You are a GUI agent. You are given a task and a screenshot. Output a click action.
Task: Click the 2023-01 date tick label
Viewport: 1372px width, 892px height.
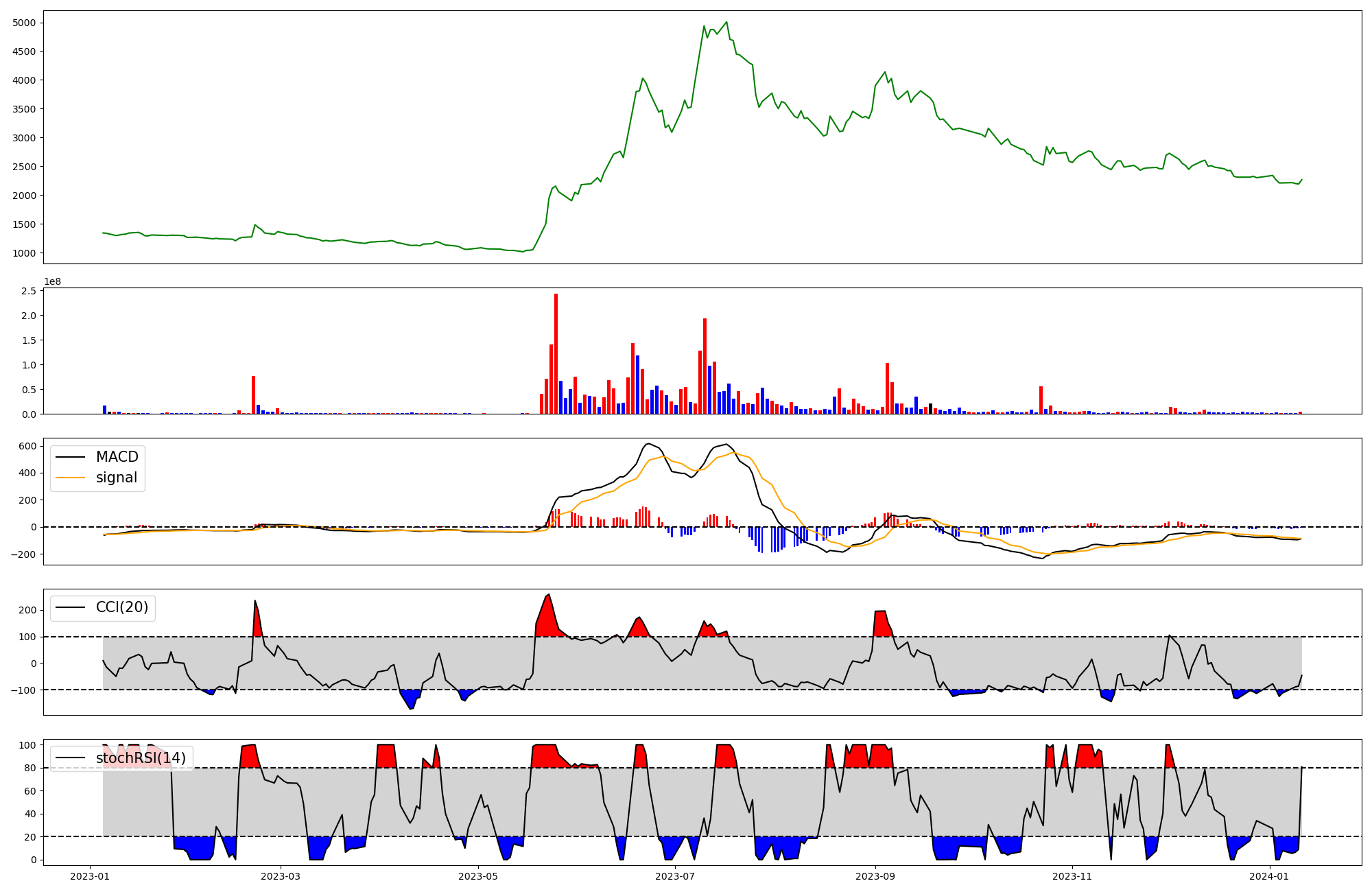point(91,876)
